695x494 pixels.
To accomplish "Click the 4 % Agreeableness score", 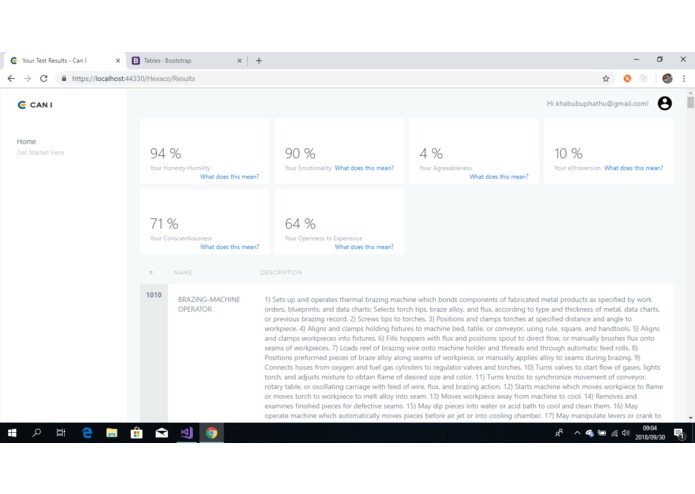I will pyautogui.click(x=431, y=154).
